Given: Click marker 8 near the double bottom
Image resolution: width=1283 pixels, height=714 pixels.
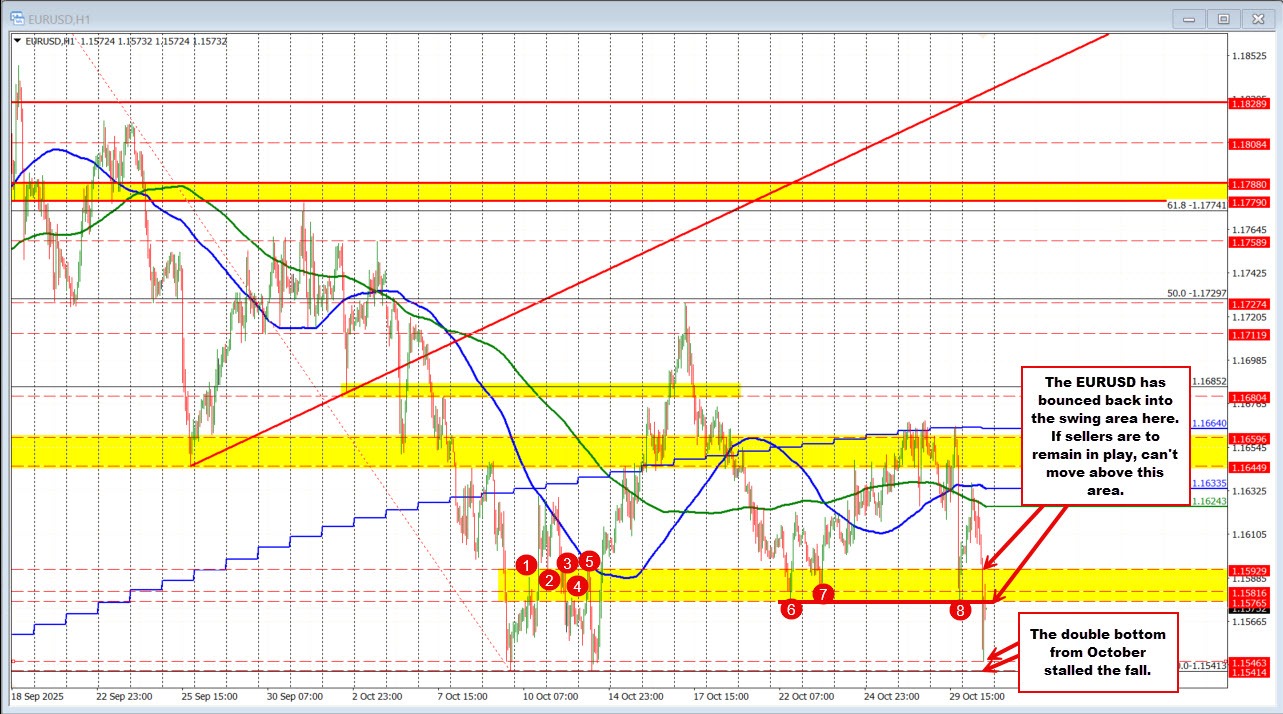Looking at the screenshot, I should (961, 608).
